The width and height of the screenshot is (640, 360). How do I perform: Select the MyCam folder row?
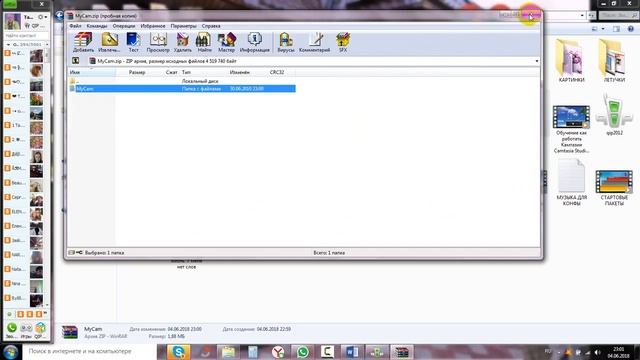click(182, 89)
